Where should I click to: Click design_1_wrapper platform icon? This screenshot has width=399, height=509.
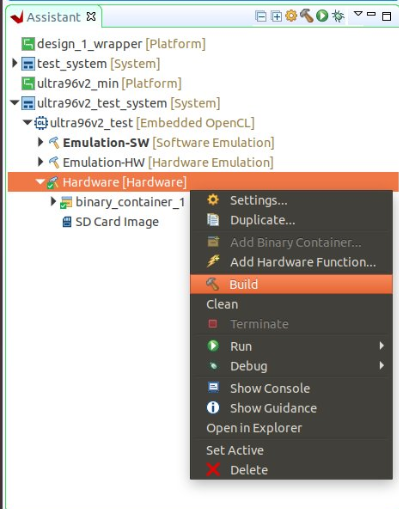pyautogui.click(x=28, y=44)
